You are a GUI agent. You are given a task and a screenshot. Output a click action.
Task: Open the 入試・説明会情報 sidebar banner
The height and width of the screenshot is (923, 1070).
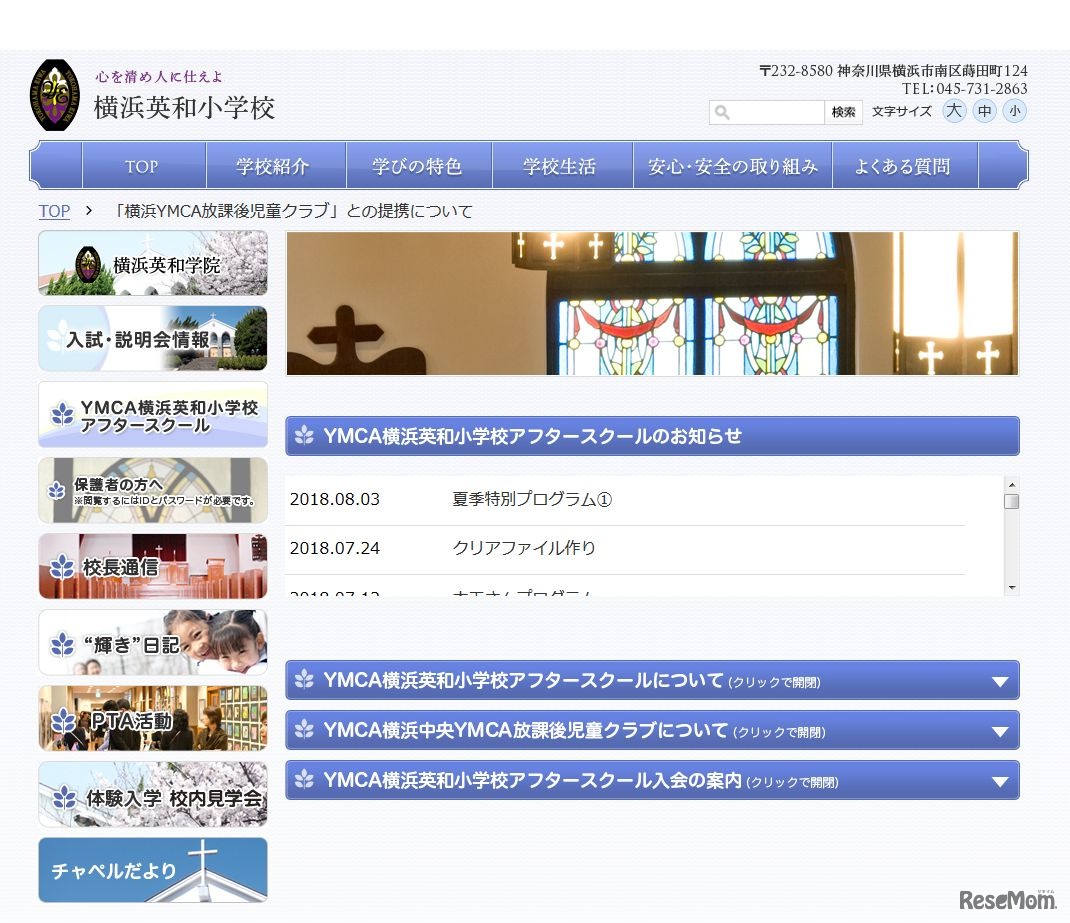[x=153, y=338]
